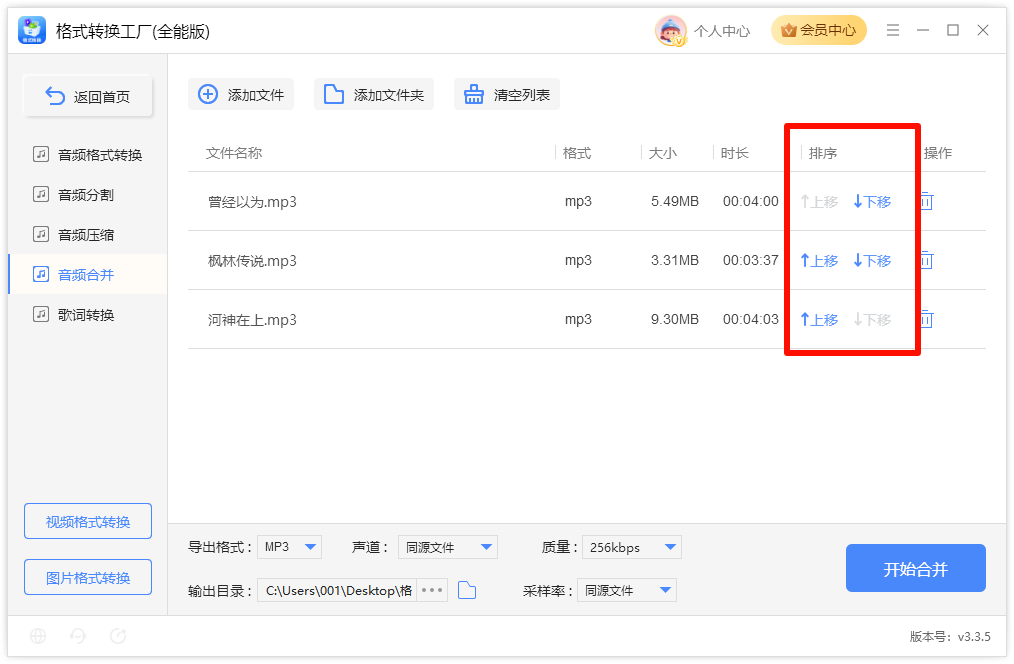The width and height of the screenshot is (1014, 664).
Task: Go back with 返回首页 button
Action: tap(88, 96)
